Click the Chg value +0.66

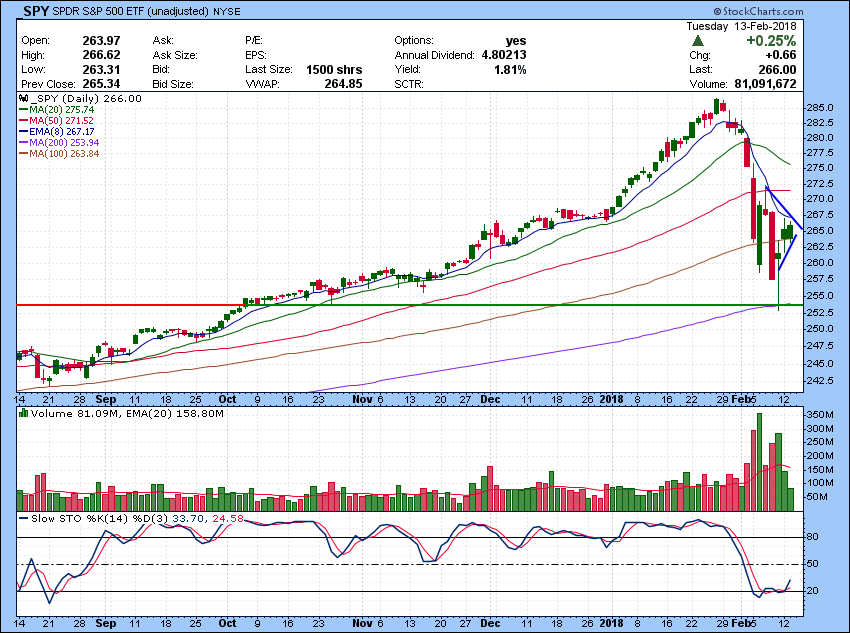pos(781,55)
